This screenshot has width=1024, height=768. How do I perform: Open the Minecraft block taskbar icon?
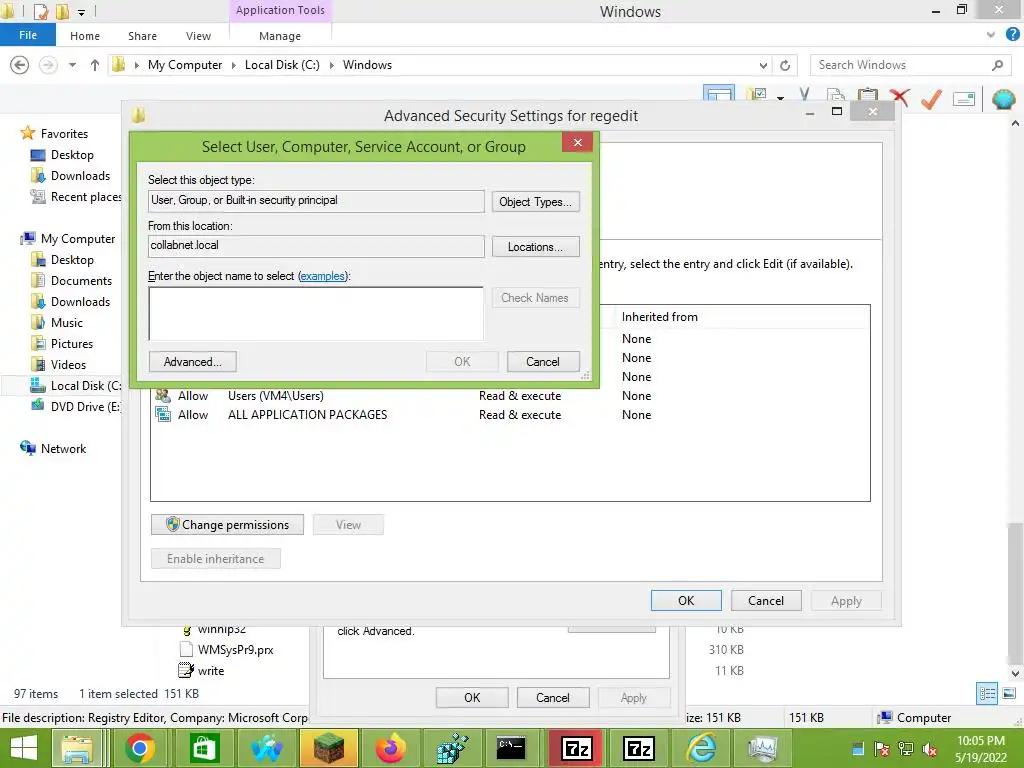329,748
